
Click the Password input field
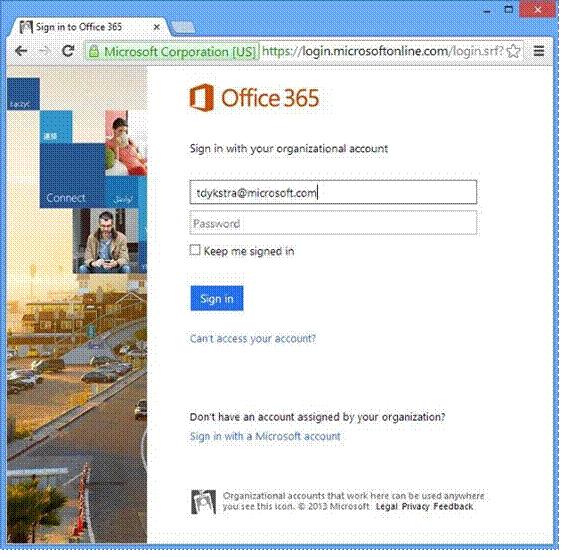333,223
